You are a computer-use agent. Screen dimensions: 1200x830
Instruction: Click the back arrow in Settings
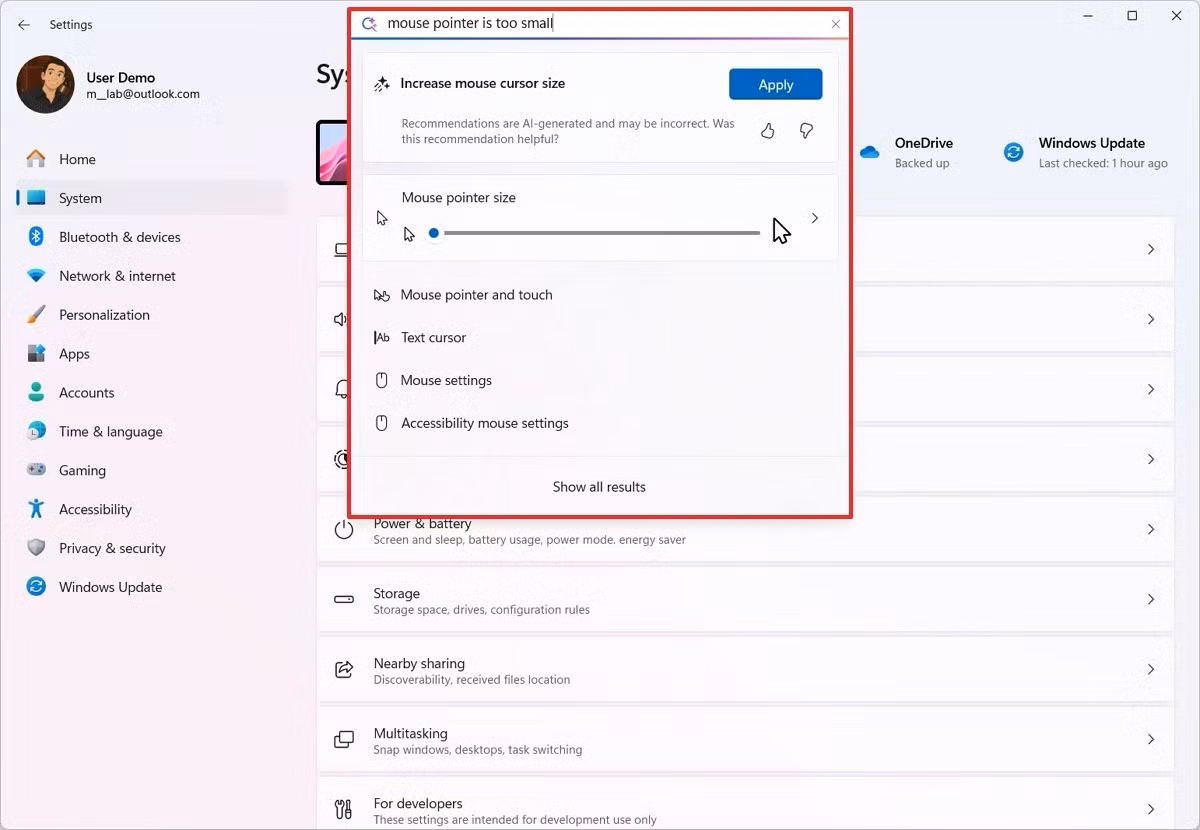24,25
